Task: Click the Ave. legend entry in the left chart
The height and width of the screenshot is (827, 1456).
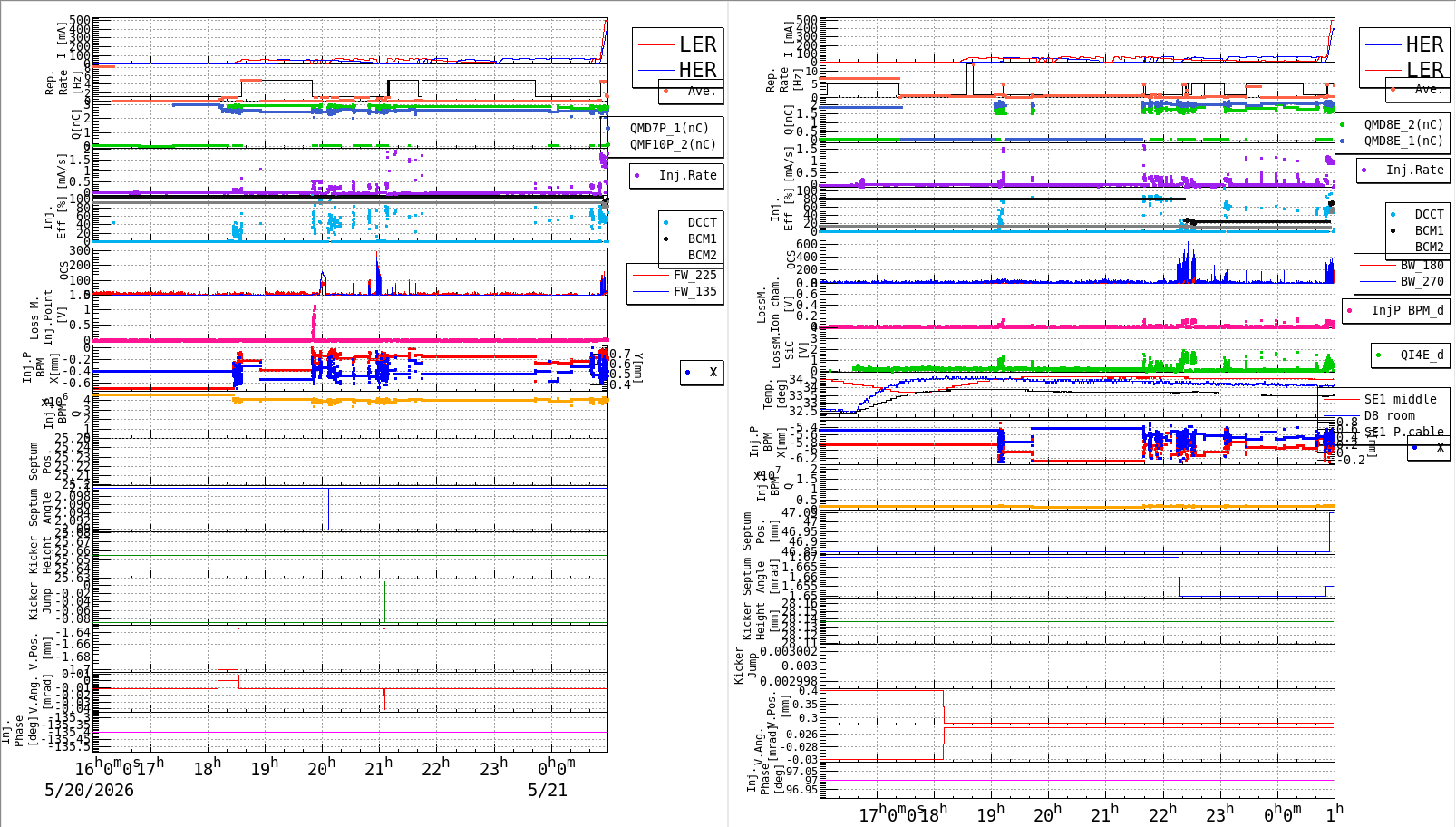Action: [702, 91]
